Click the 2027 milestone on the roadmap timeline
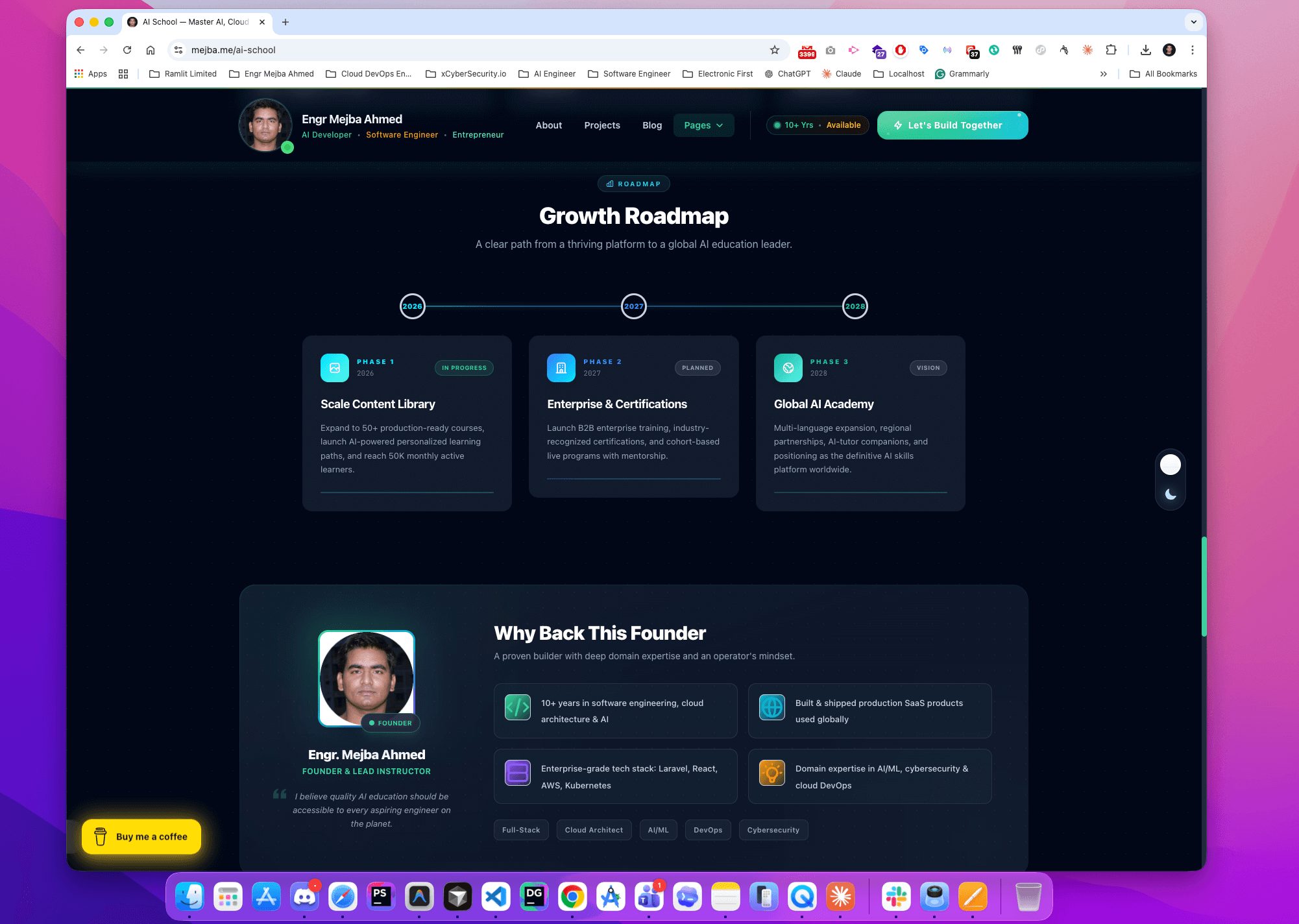 point(634,306)
